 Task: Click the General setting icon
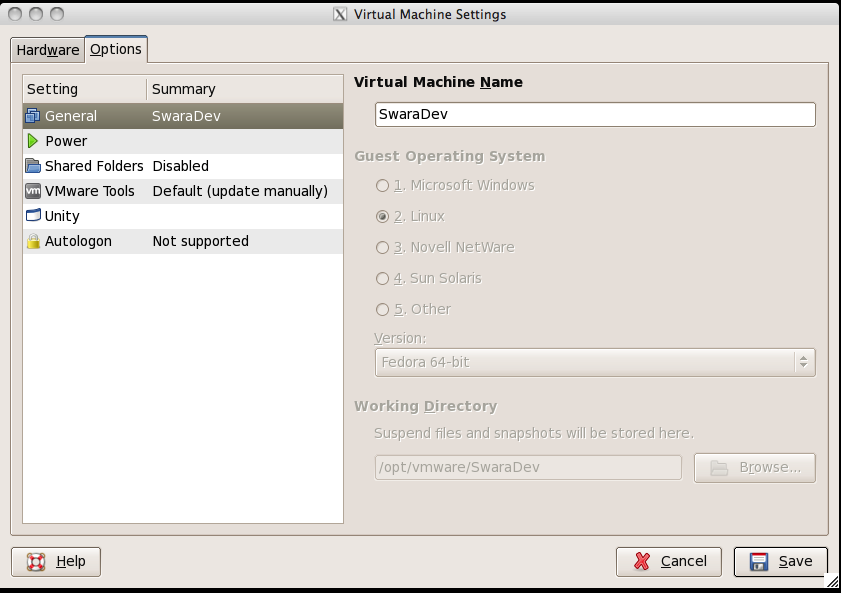click(x=33, y=116)
